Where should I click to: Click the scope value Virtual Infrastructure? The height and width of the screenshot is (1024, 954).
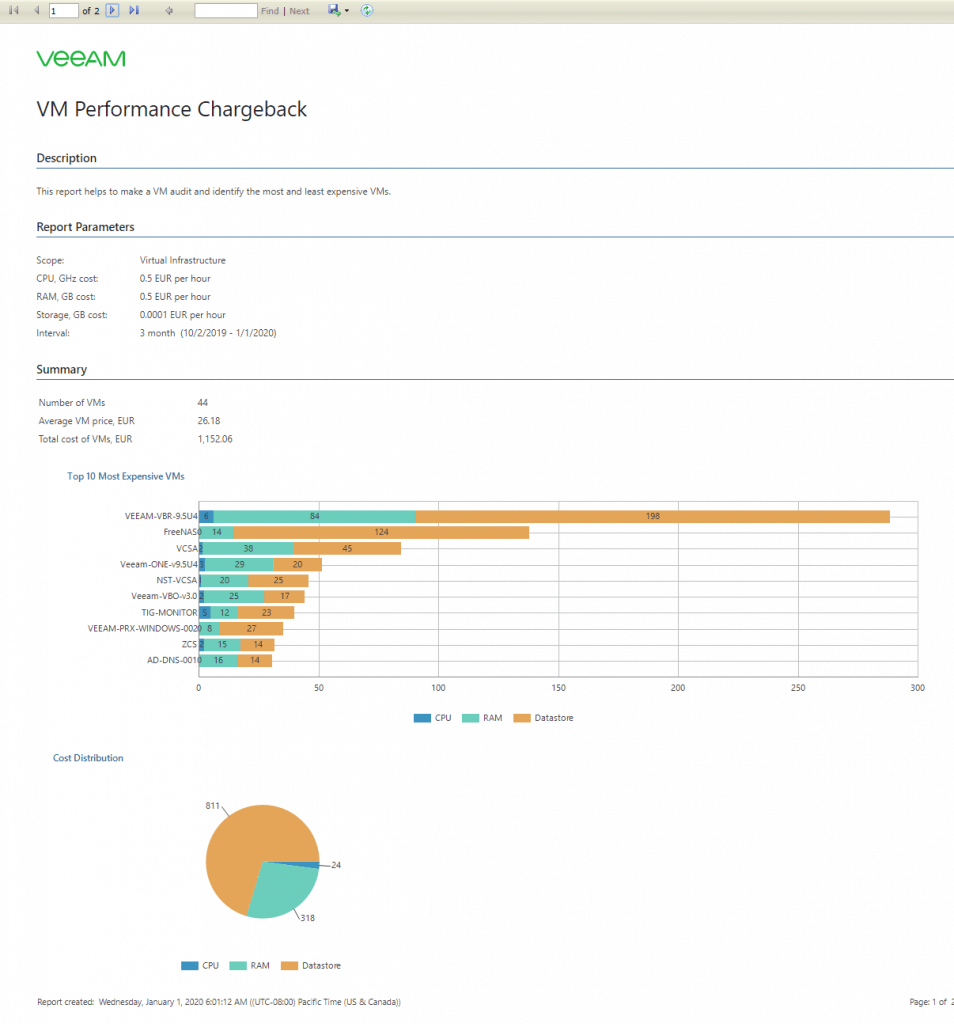pos(182,260)
